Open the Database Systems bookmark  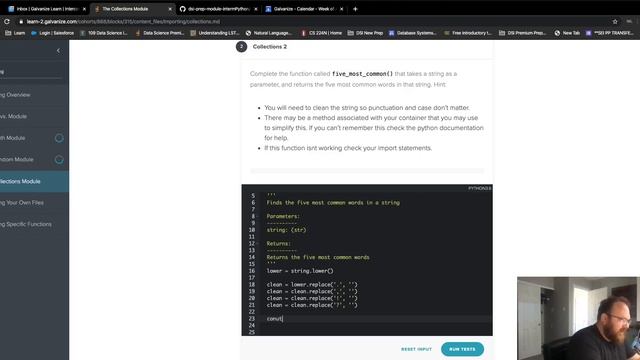pos(412,33)
